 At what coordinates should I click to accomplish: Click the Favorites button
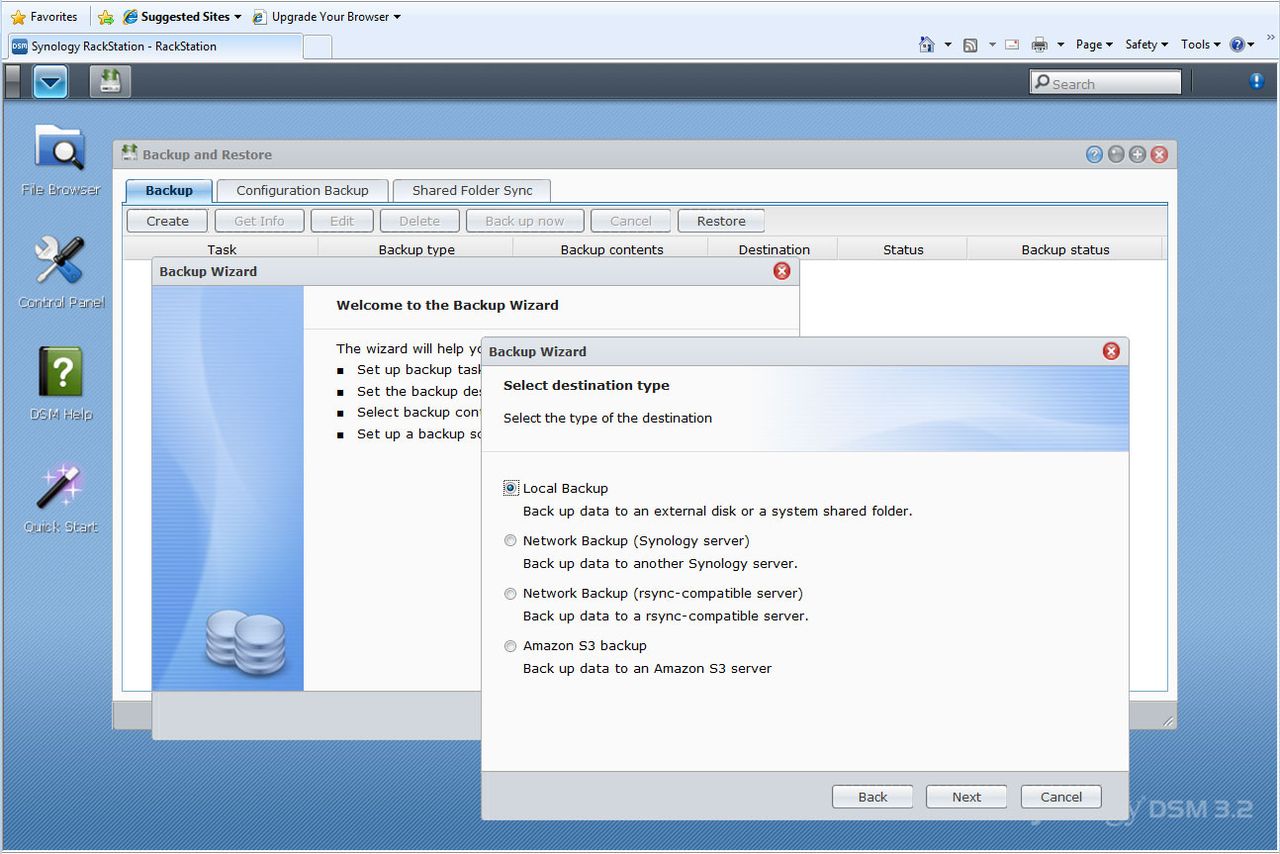(44, 17)
